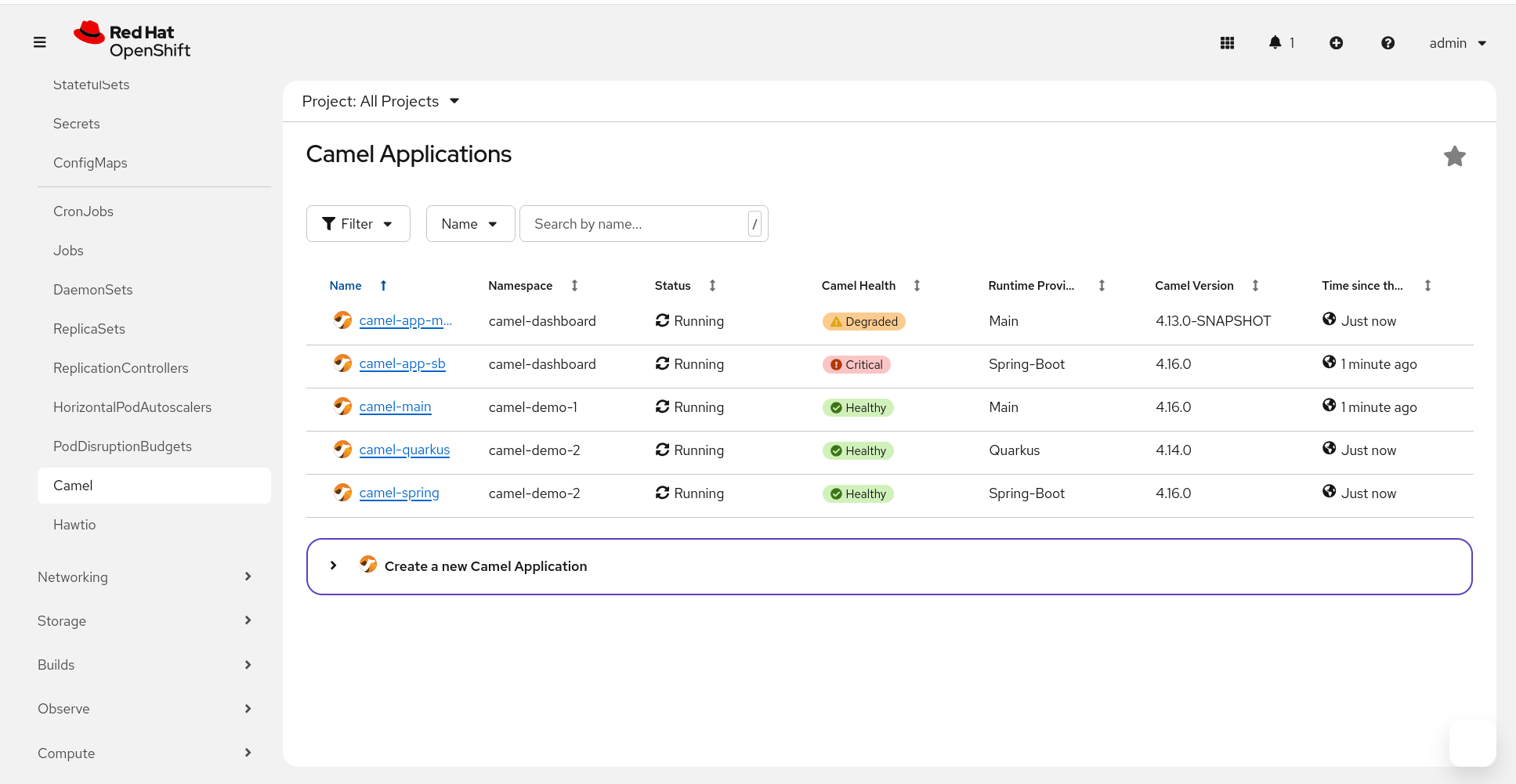
Task: Open the hamburger navigation menu
Action: (40, 42)
